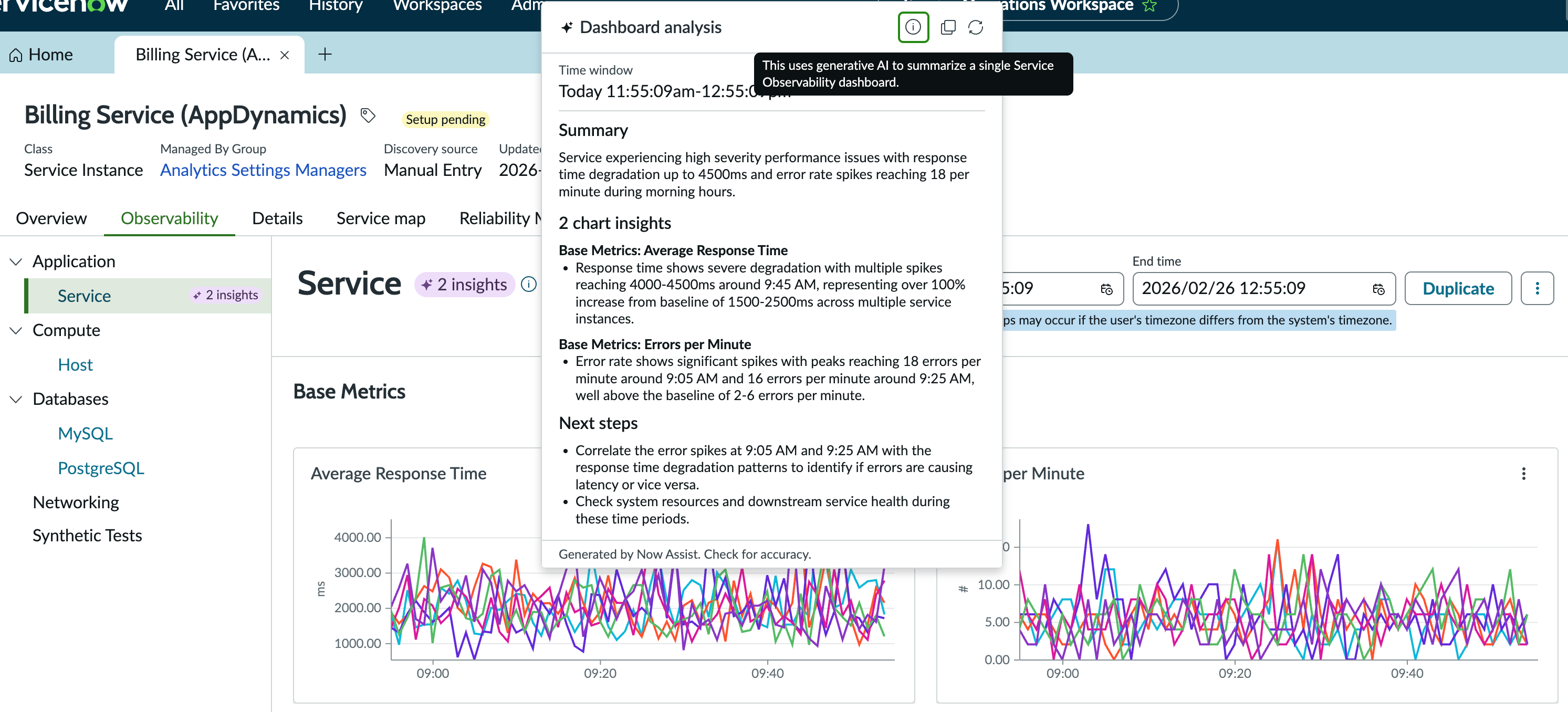Image resolution: width=1568 pixels, height=712 pixels.
Task: Open the Service map tab
Action: pos(380,218)
